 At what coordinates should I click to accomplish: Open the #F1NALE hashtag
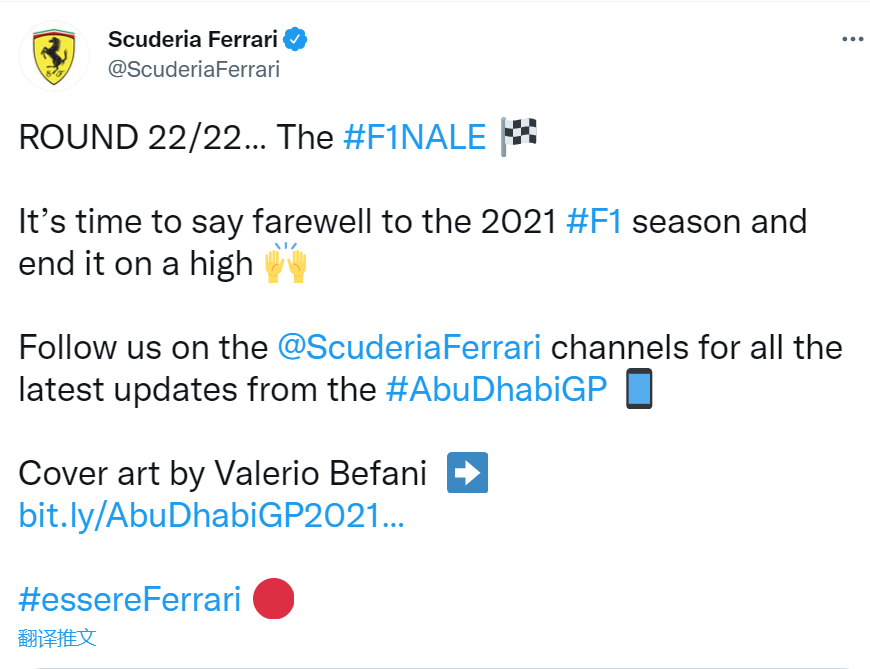(x=414, y=138)
